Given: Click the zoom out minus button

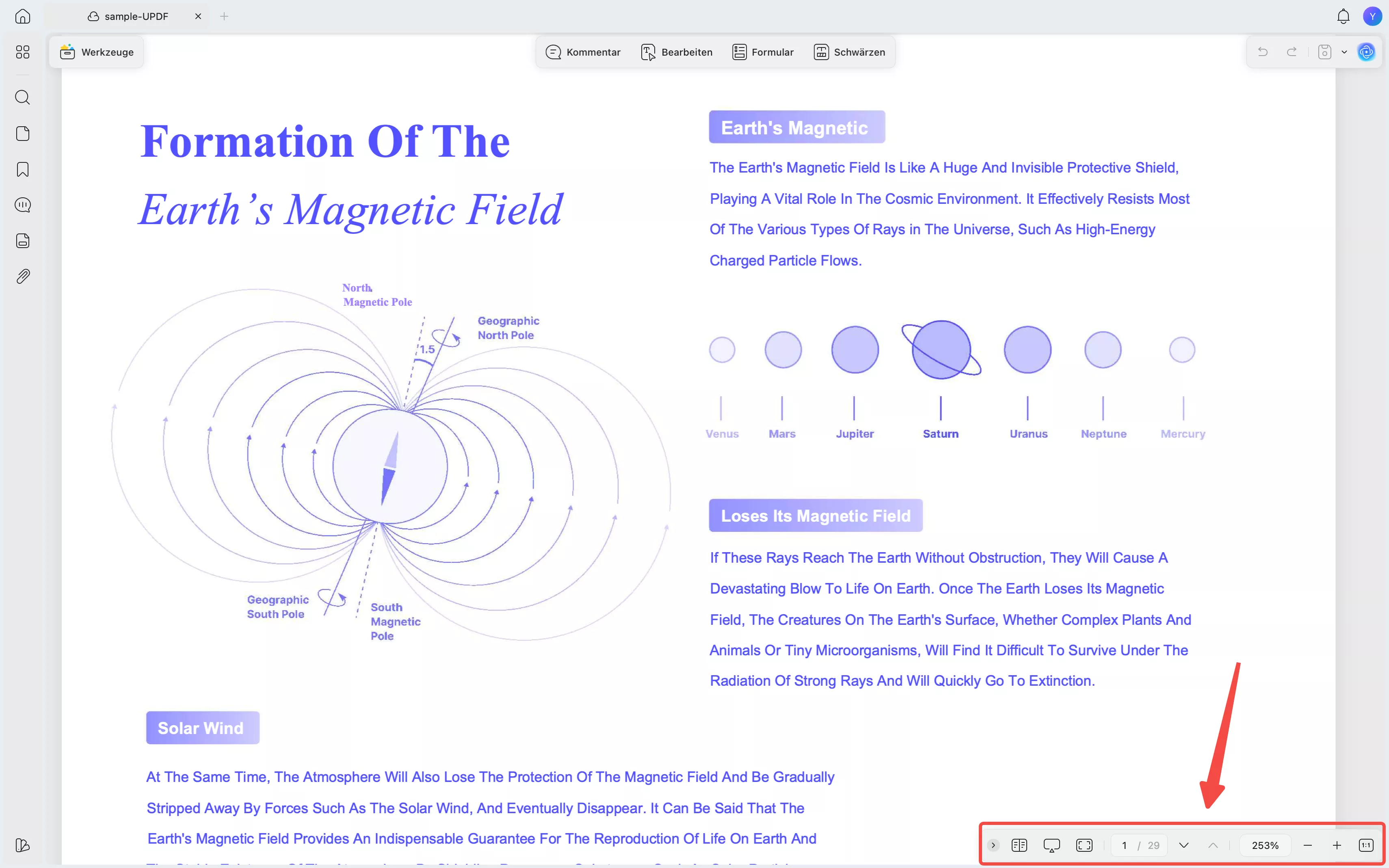Looking at the screenshot, I should point(1307,845).
